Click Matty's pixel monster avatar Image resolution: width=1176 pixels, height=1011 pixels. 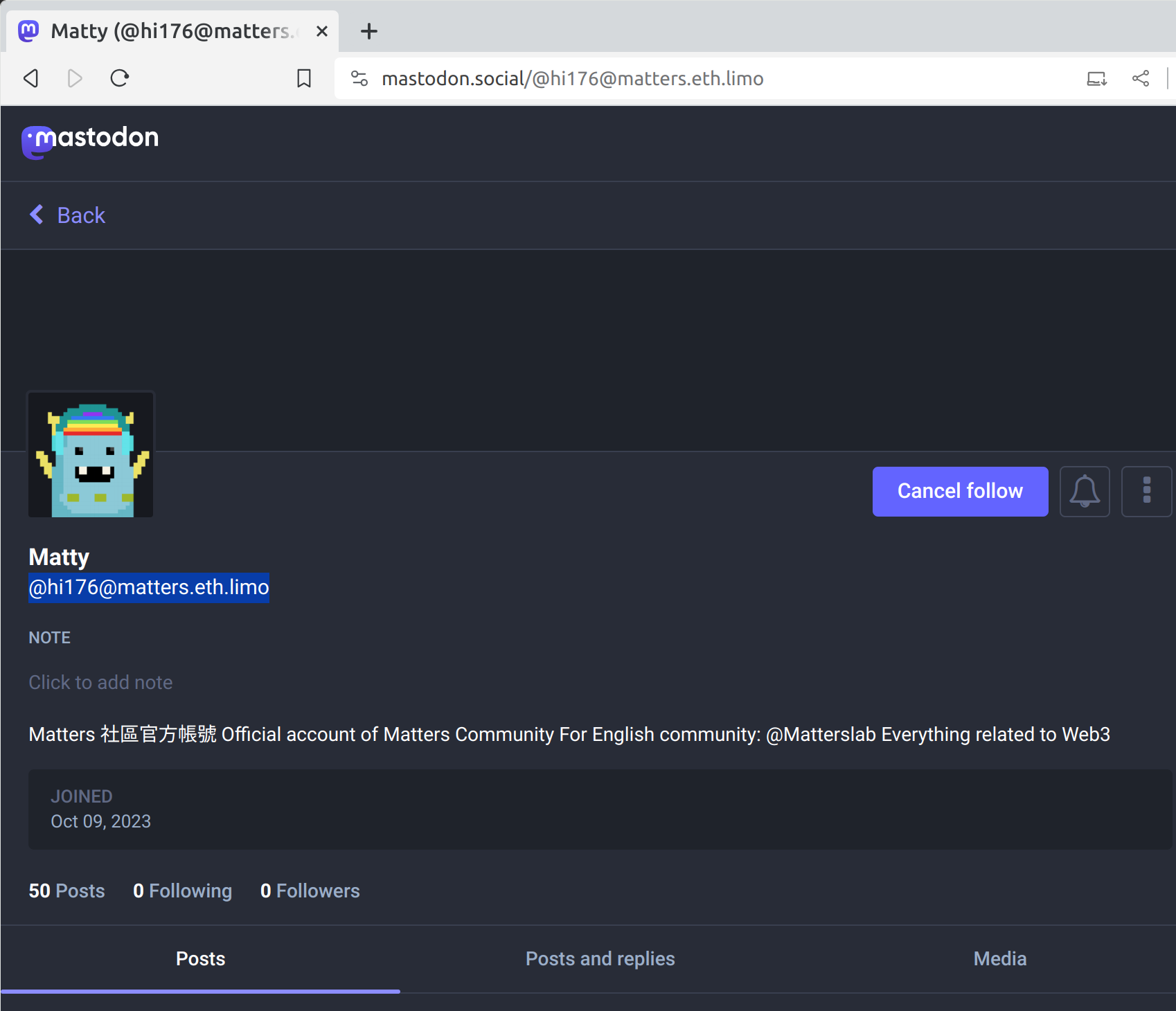tap(91, 454)
